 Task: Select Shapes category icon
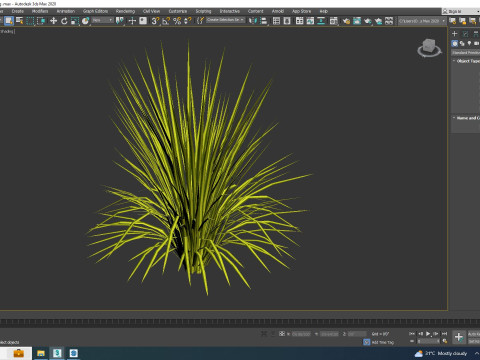point(462,43)
